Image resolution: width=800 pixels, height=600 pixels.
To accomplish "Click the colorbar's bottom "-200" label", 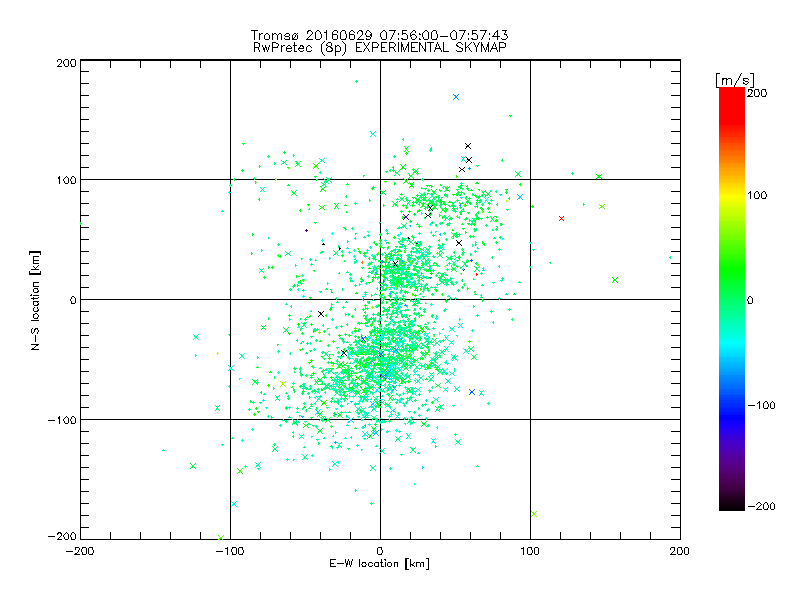I will (761, 506).
